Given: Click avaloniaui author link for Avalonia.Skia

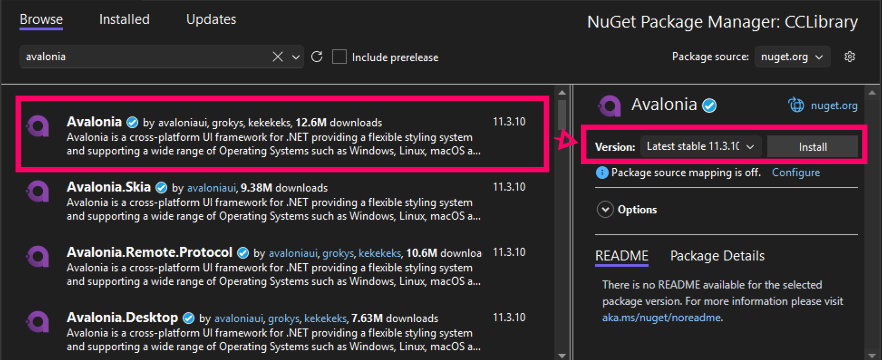Looking at the screenshot, I should point(213,187).
